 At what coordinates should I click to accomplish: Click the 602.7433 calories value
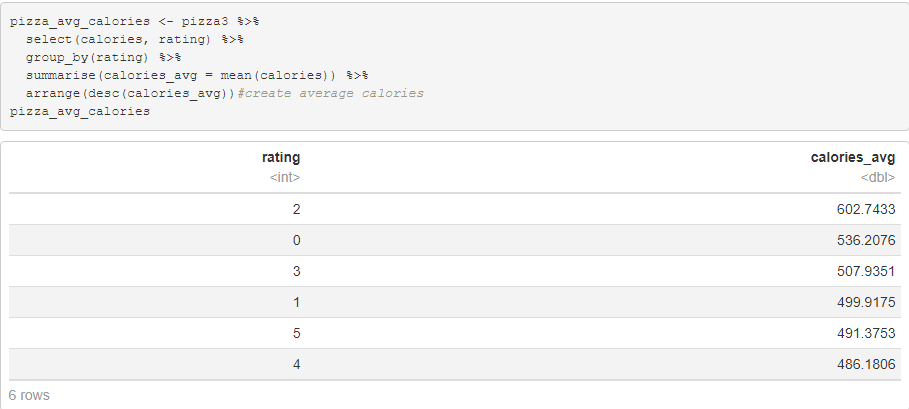point(867,209)
